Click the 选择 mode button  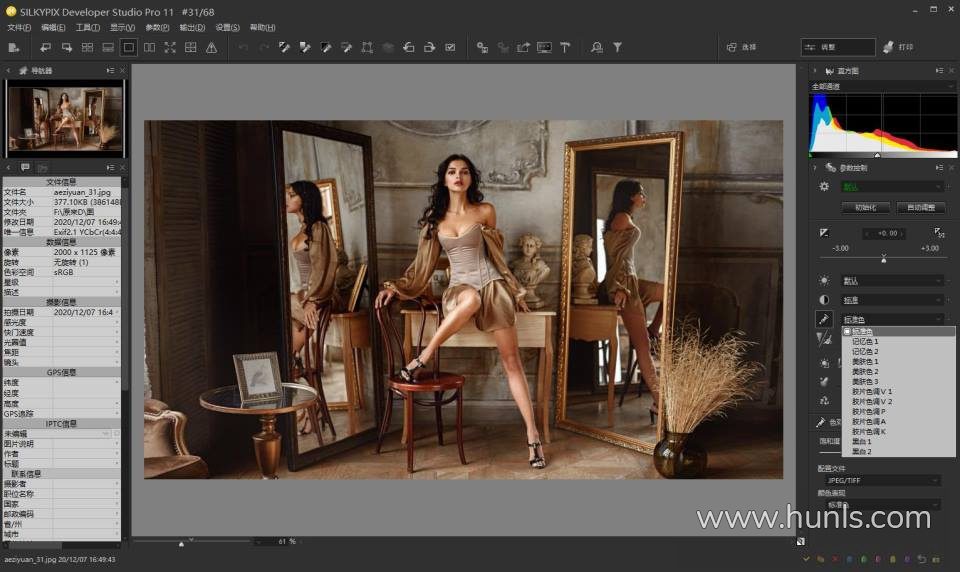pos(741,47)
